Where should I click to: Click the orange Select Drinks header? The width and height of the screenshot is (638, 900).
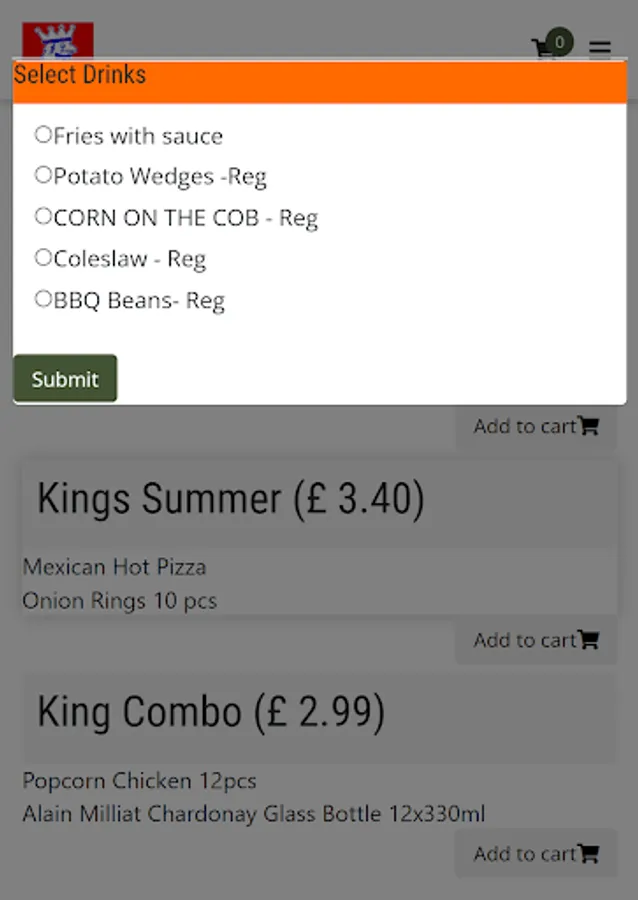click(x=319, y=80)
